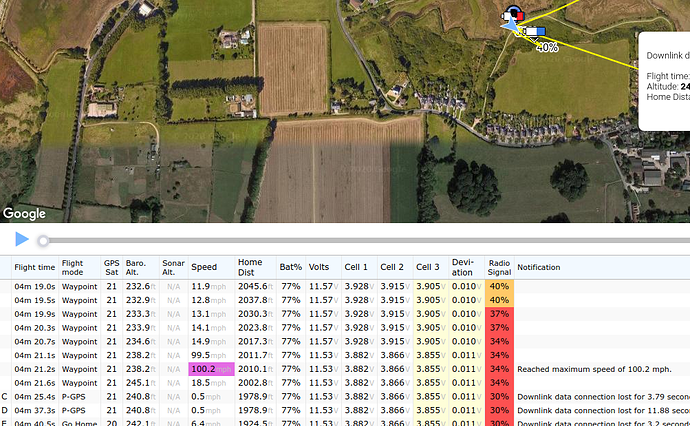Click the downlink info popup on map

coord(664,81)
